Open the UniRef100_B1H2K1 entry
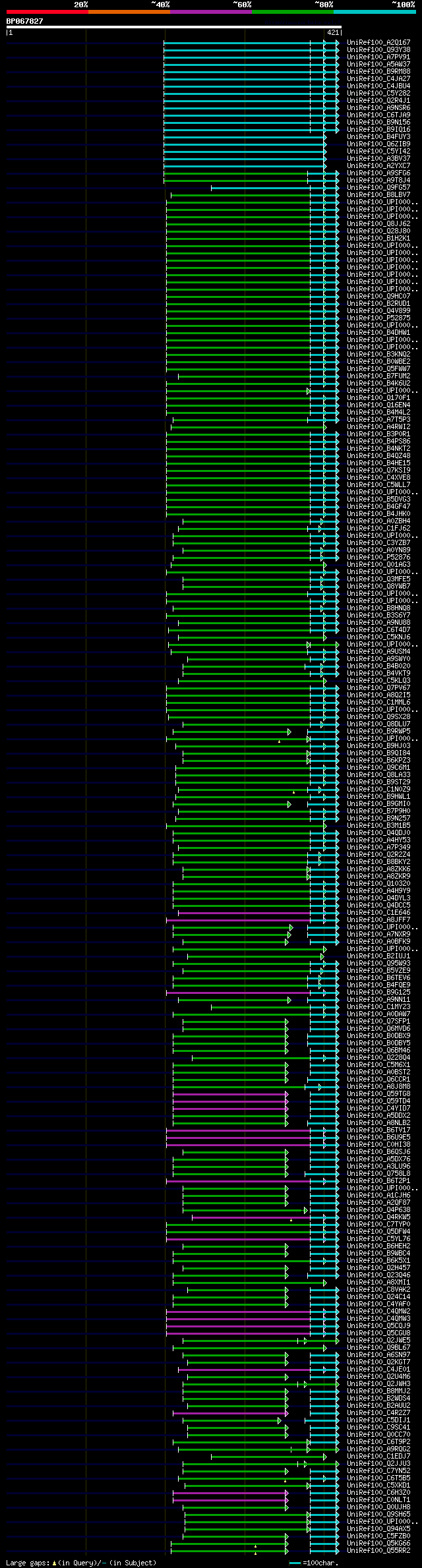This screenshot has width=422, height=1568. coord(378,239)
